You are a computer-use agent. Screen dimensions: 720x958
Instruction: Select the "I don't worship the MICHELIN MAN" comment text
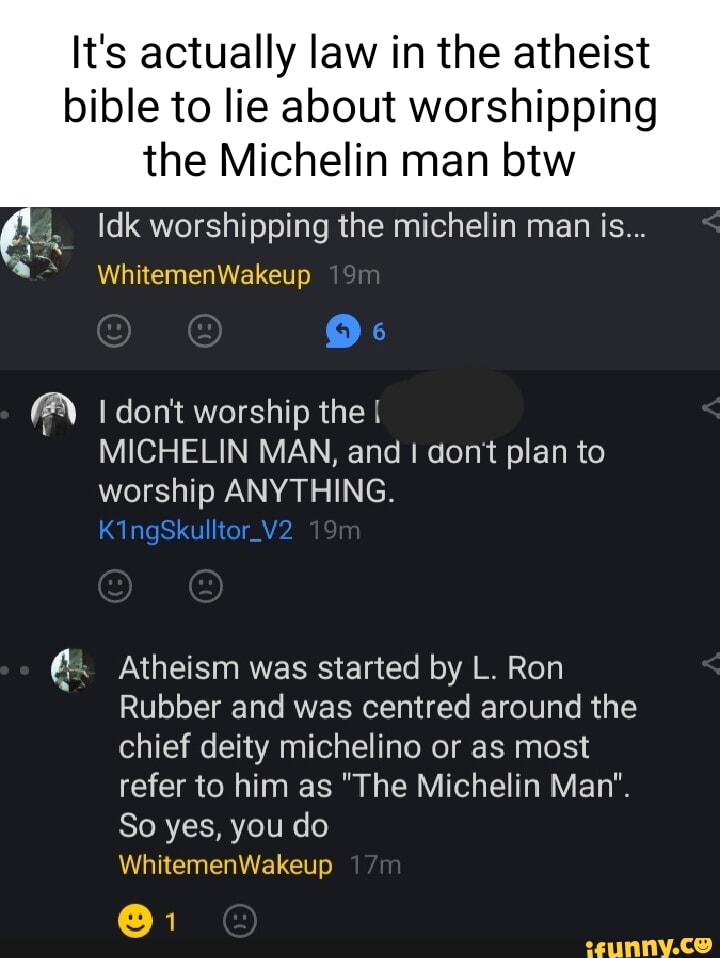[x=350, y=453]
